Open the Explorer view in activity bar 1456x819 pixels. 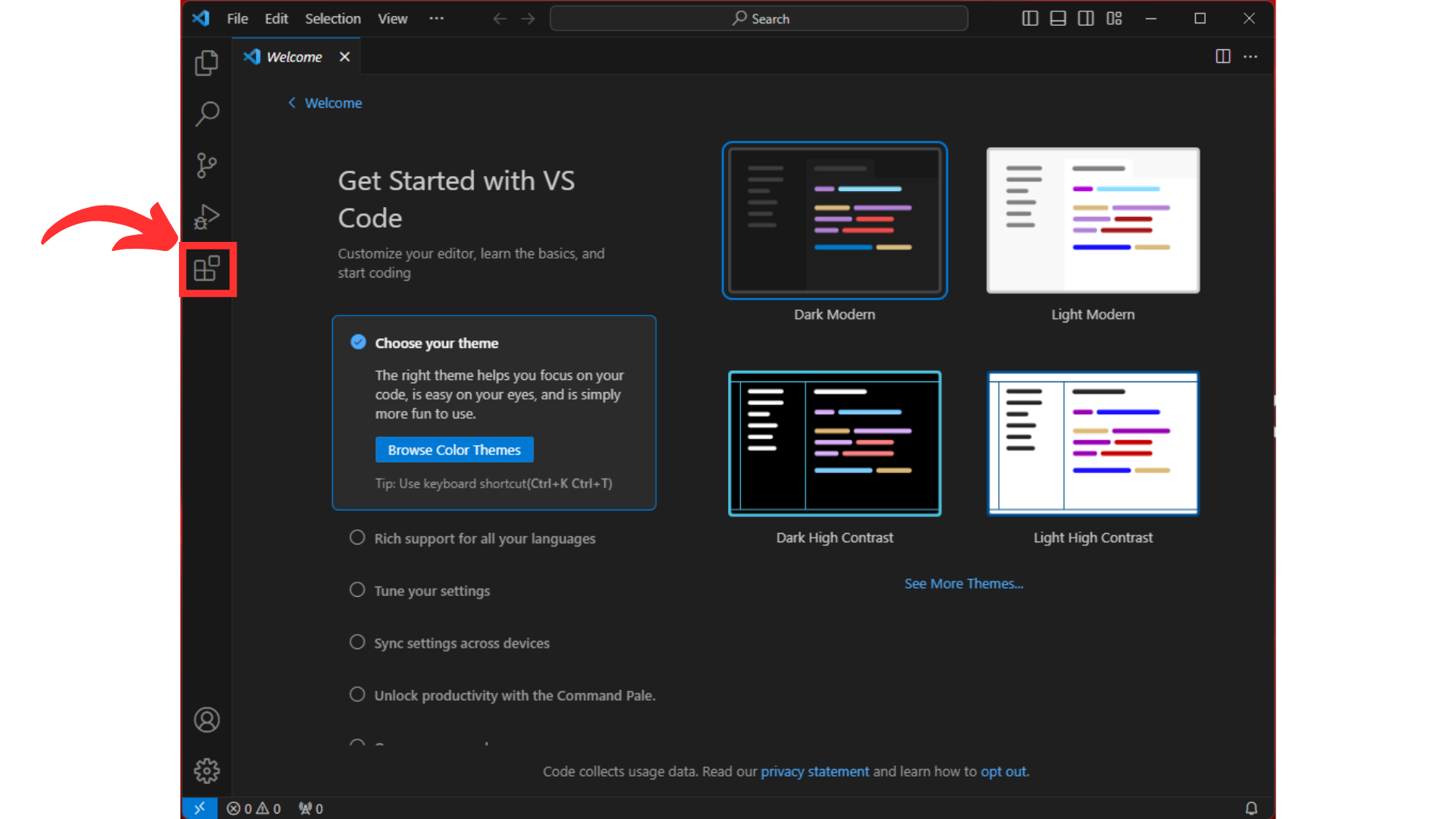(206, 63)
